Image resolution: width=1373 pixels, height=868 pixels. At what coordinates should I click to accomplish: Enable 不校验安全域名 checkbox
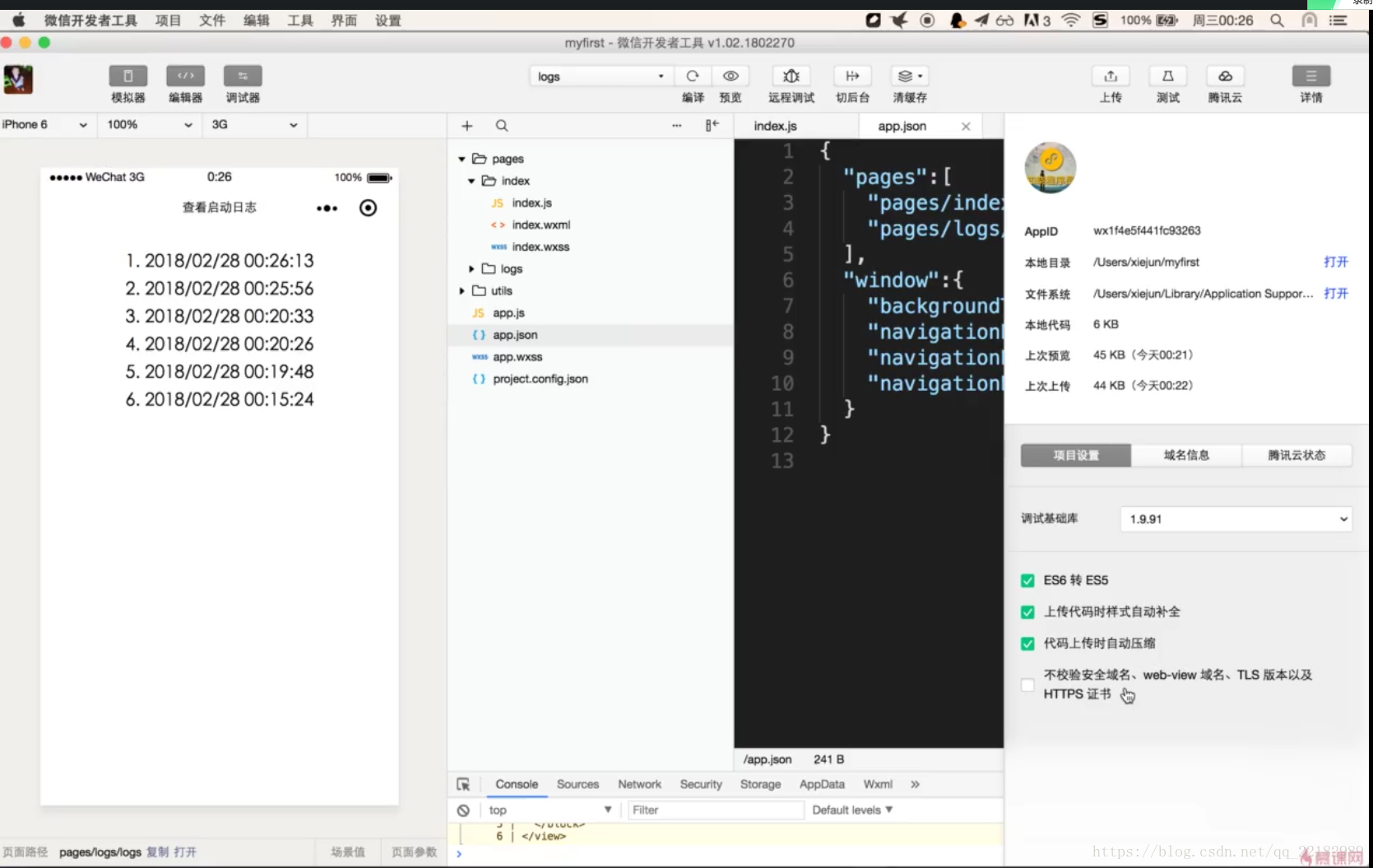point(1027,685)
